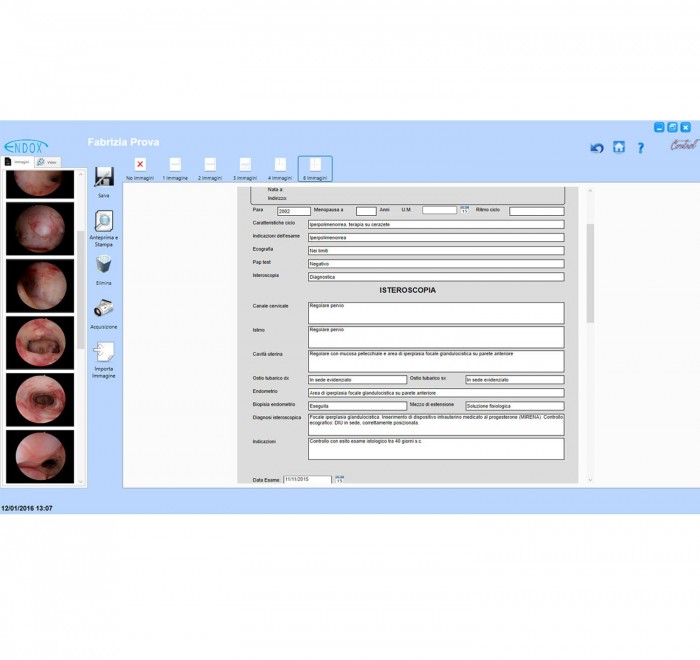
Task: Select the first hysteroscopy thumbnail image
Action: (40, 183)
